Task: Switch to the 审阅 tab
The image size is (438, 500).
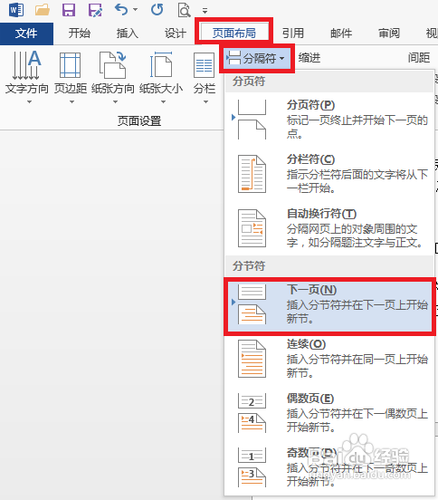Action: (x=389, y=33)
